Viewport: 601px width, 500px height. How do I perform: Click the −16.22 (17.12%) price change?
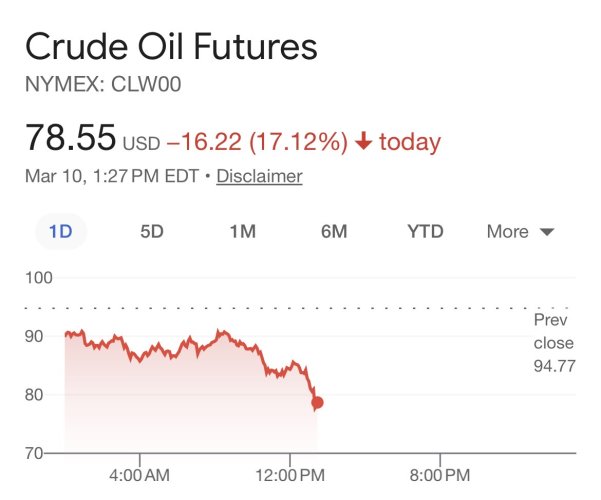[256, 142]
